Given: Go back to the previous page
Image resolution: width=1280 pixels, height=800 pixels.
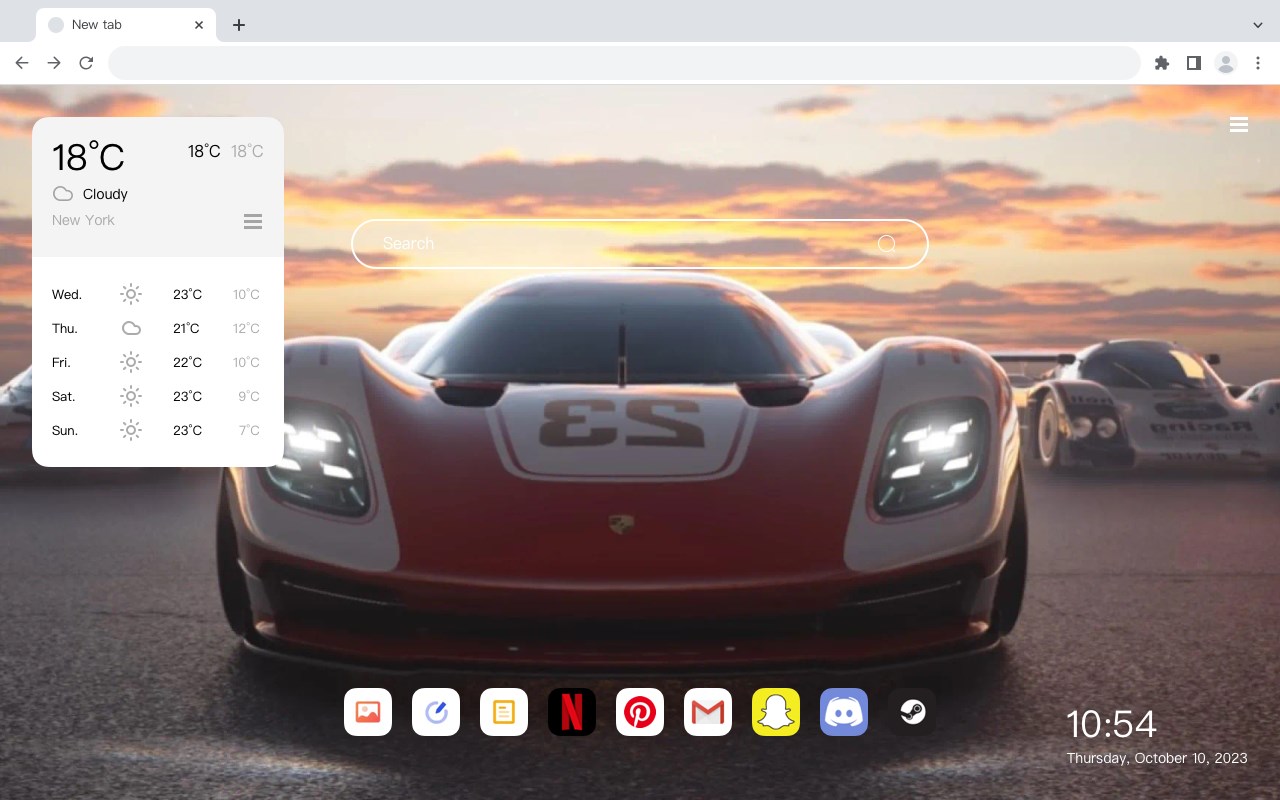Looking at the screenshot, I should tap(22, 63).
